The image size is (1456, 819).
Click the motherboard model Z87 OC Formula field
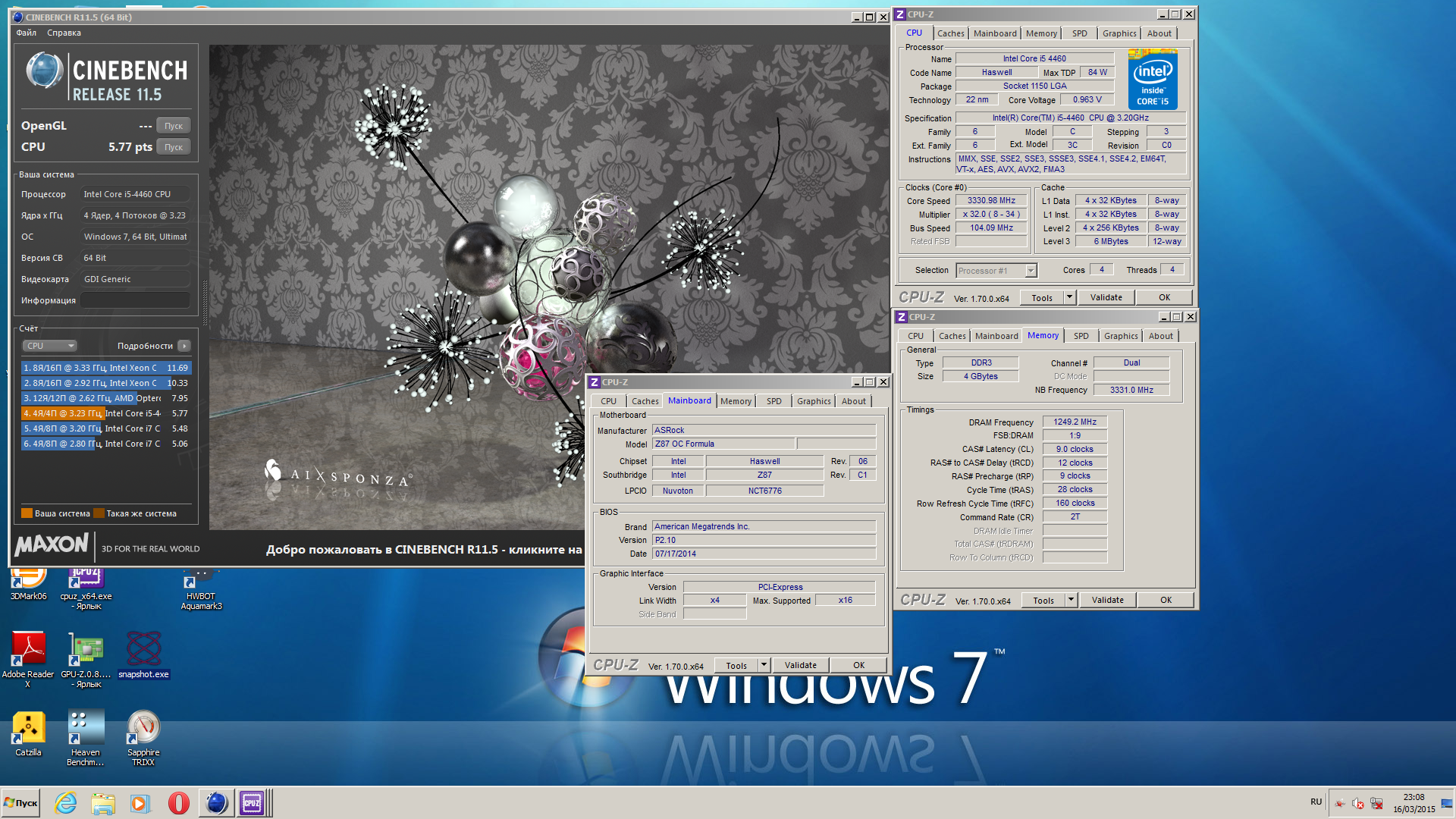point(723,444)
